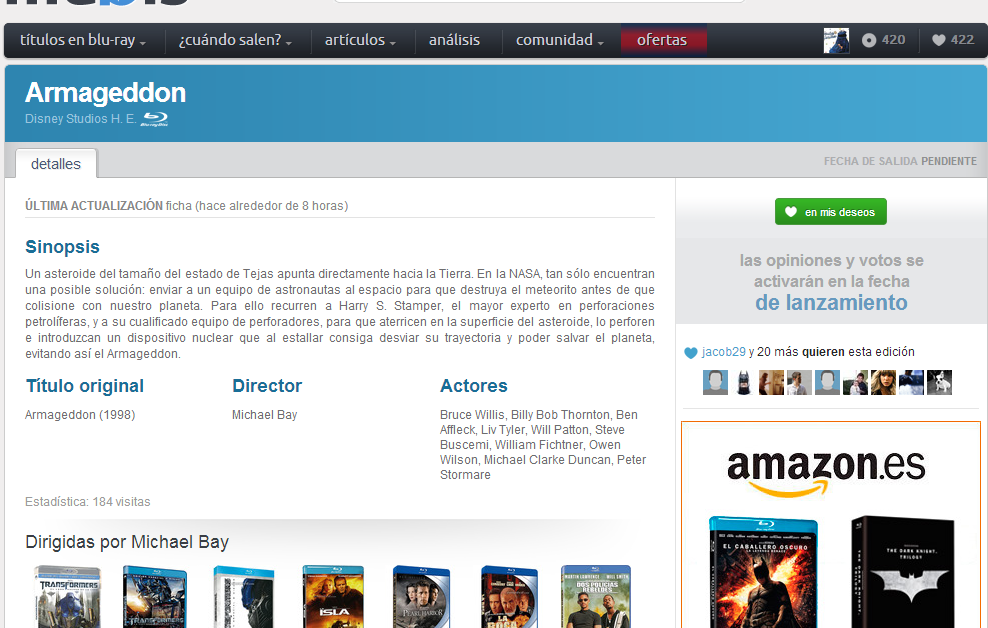Screen dimensions: 988x628
Task: Expand the '¿cuándo salen?' menu
Action: point(236,40)
